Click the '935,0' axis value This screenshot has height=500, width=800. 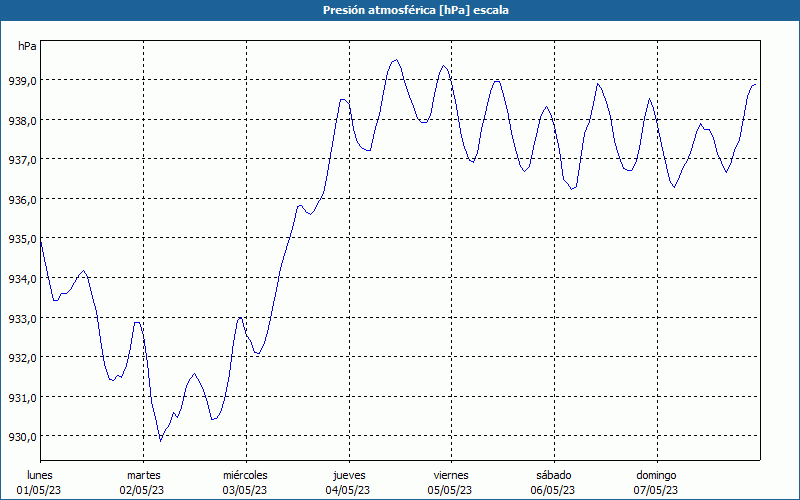(x=22, y=239)
